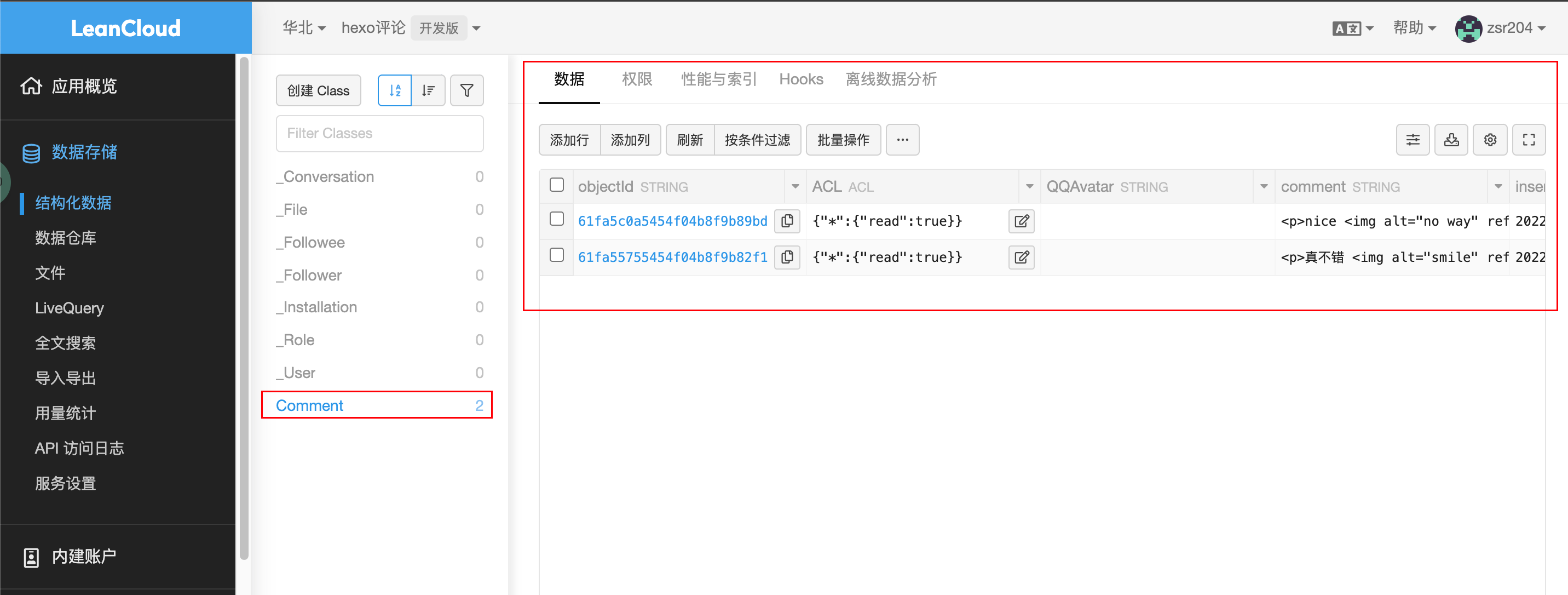Screen dimensions: 1568x595
Task: Switch to the Hooks tab
Action: pyautogui.click(x=799, y=80)
